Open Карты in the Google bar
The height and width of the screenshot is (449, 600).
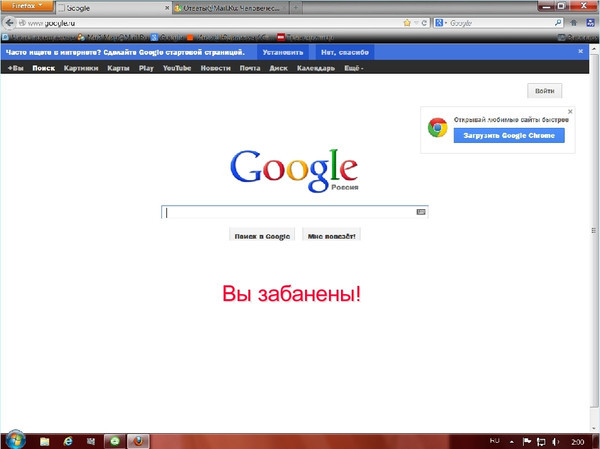(x=118, y=68)
